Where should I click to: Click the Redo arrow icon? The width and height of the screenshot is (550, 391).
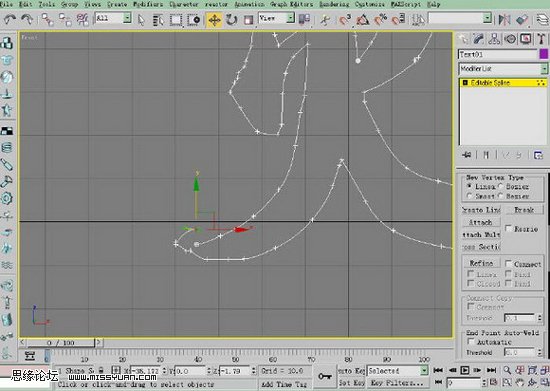[27, 19]
